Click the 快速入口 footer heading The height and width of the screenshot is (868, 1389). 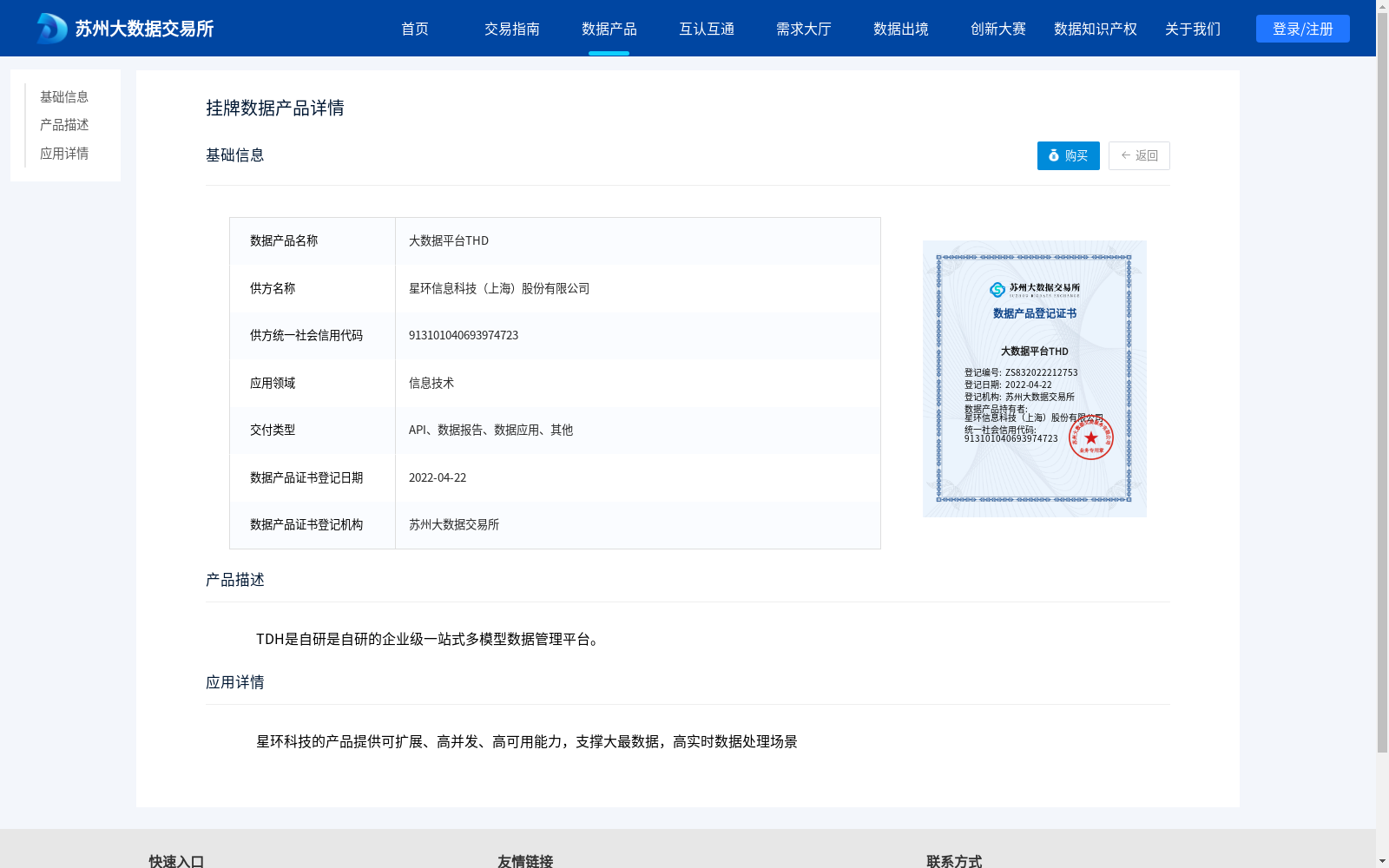[x=176, y=861]
